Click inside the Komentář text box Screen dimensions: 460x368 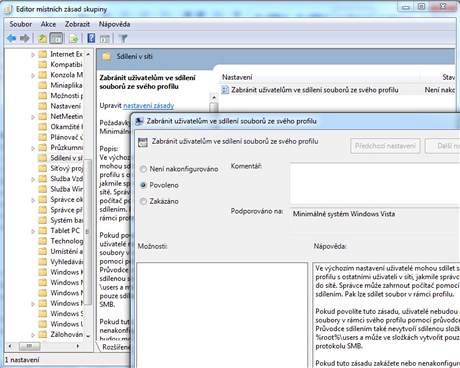point(375,183)
